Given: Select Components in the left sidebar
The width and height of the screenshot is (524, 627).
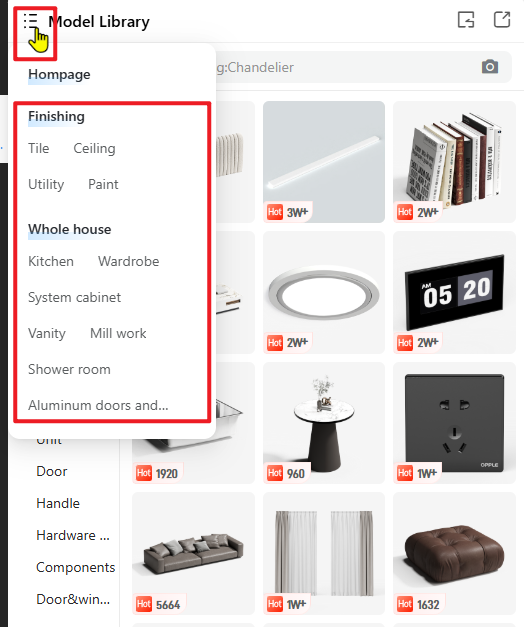Looking at the screenshot, I should click(x=76, y=567).
